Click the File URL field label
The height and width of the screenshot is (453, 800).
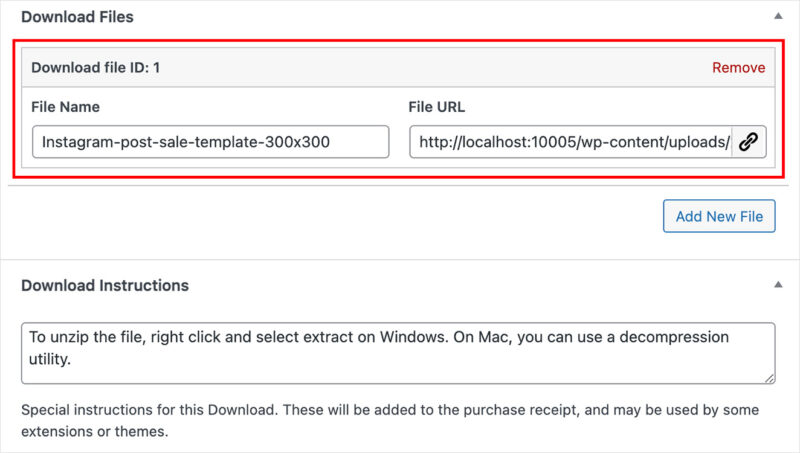coord(437,107)
